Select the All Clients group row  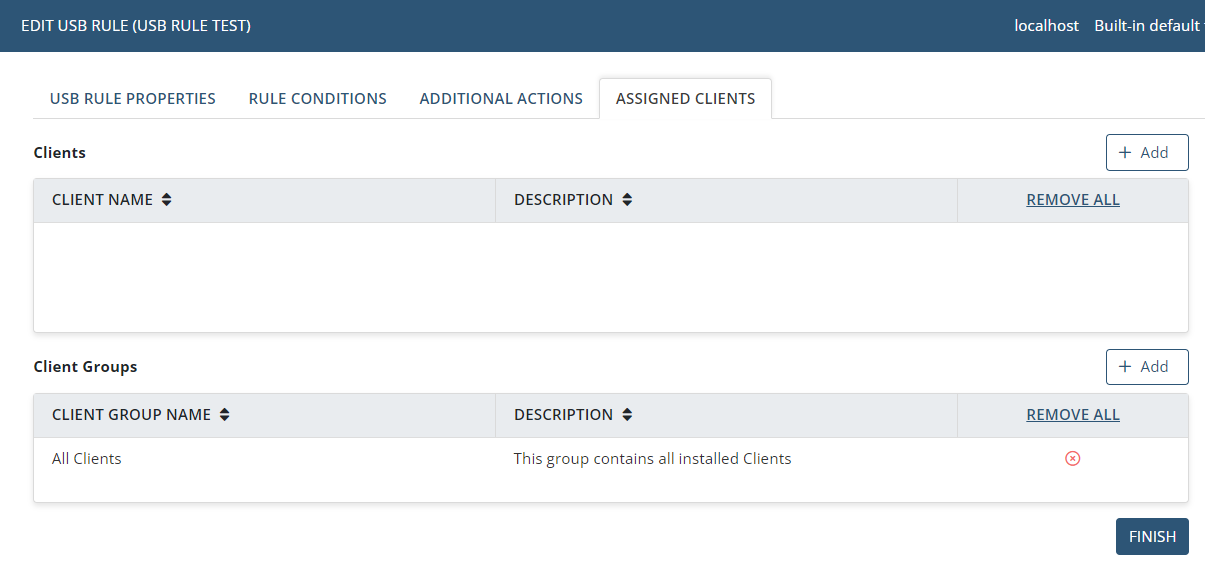click(x=87, y=459)
